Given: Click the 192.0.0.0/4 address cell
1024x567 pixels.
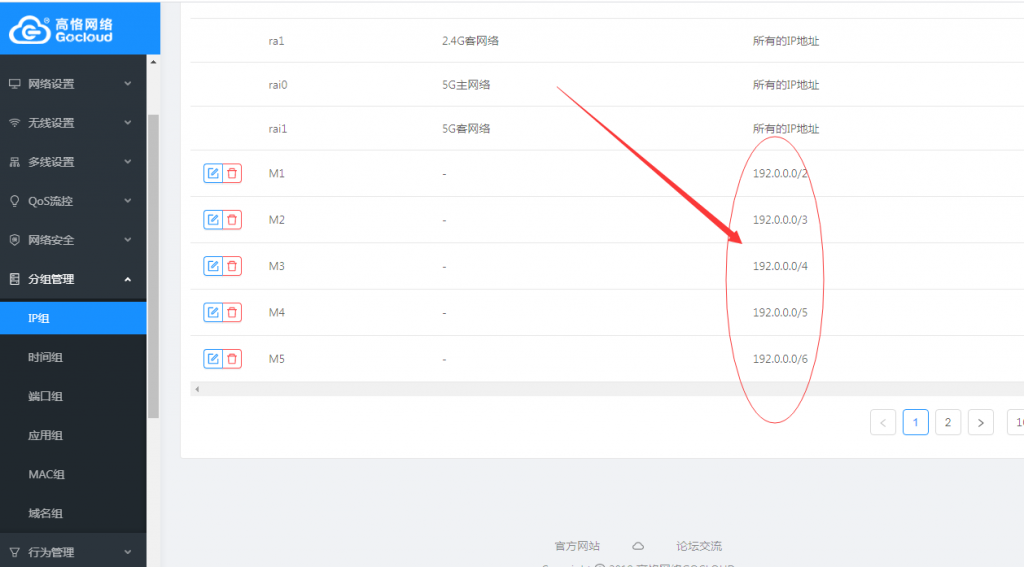Looking at the screenshot, I should coord(780,266).
